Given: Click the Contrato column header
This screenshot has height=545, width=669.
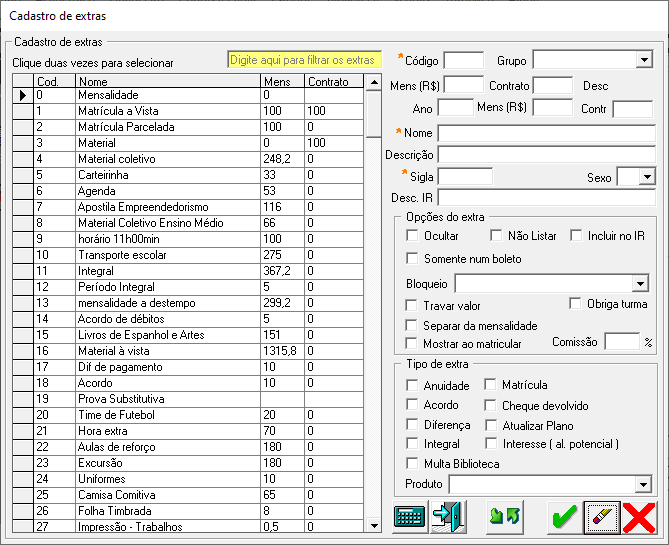Looking at the screenshot, I should tap(334, 81).
